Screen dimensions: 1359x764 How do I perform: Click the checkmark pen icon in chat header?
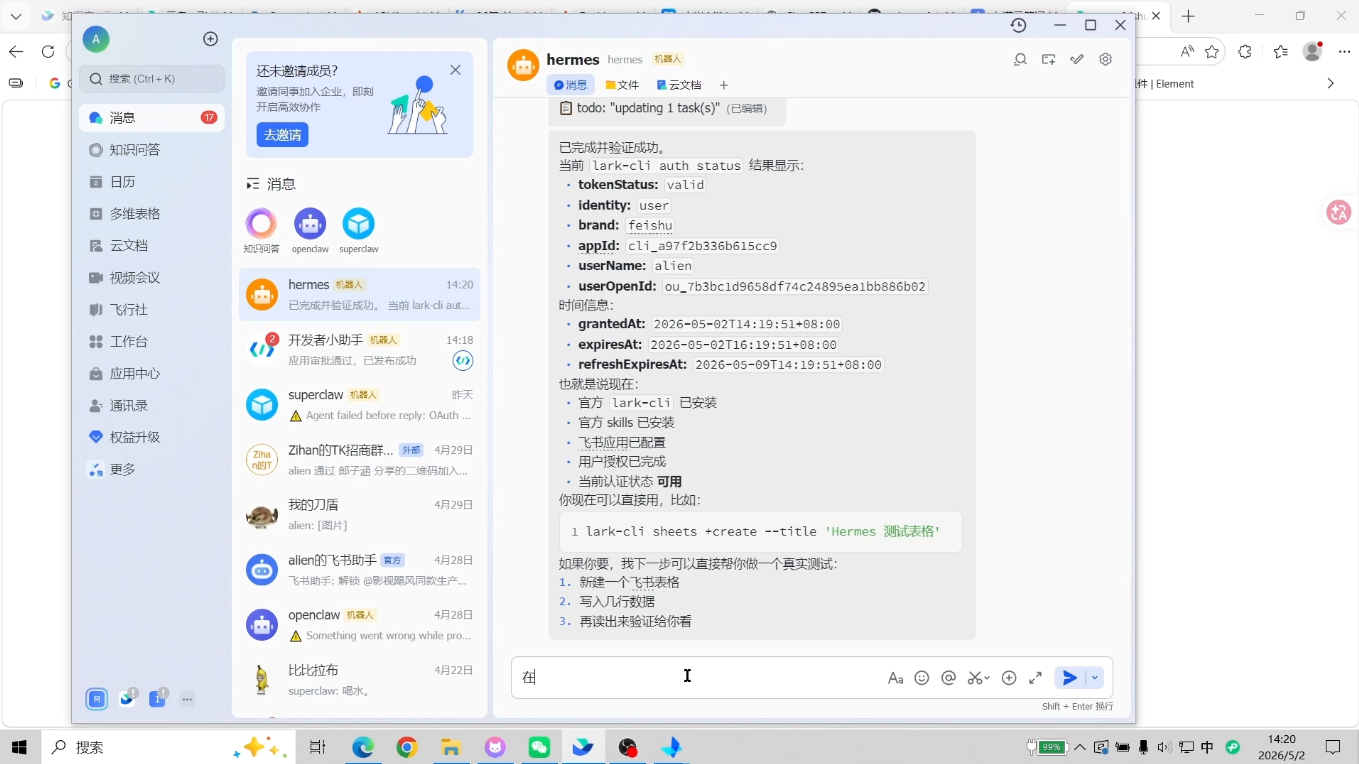pyautogui.click(x=1077, y=60)
